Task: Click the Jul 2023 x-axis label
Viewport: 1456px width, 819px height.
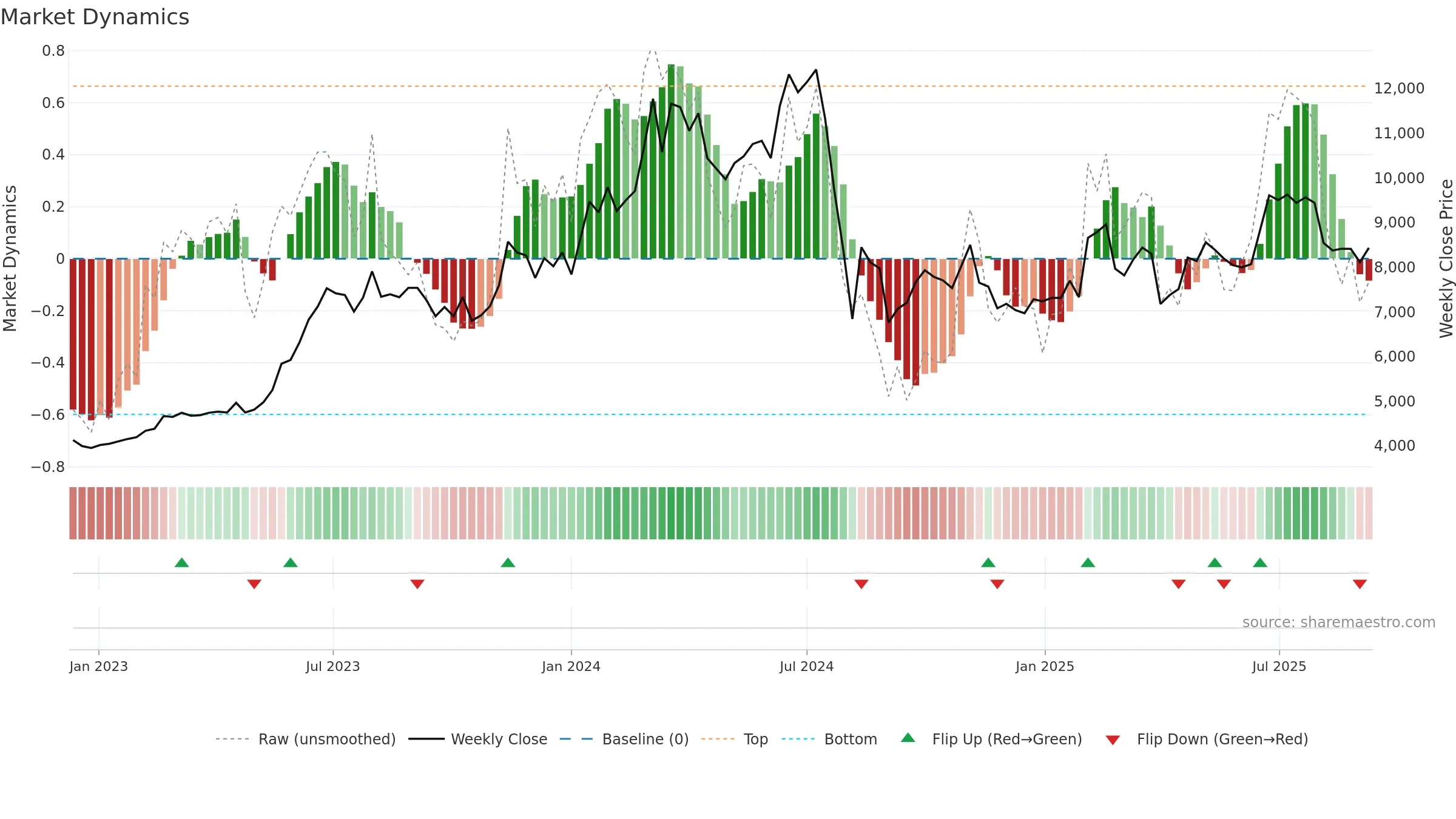Action: (333, 666)
